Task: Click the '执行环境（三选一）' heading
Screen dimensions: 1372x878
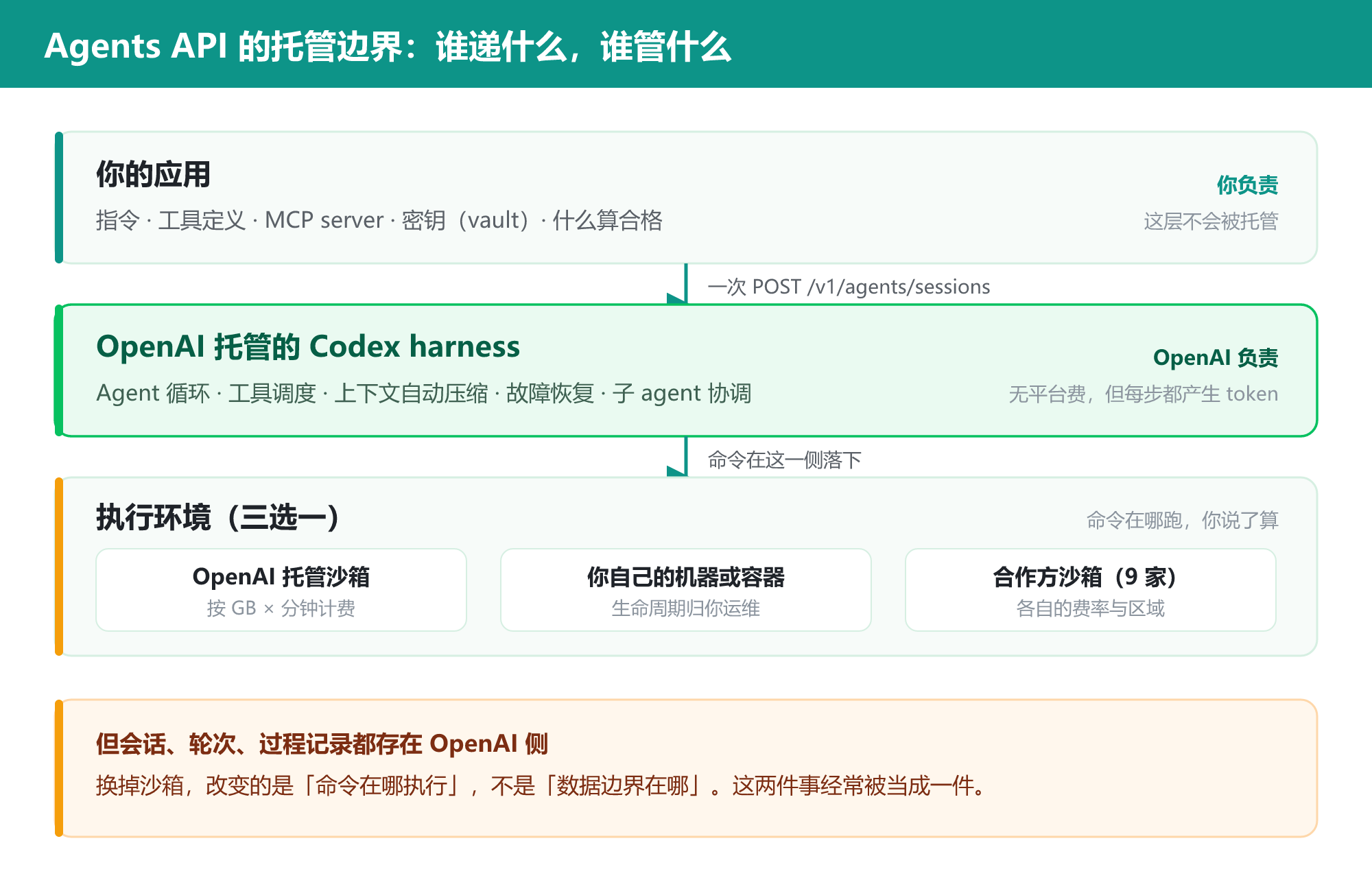Action: click(218, 517)
